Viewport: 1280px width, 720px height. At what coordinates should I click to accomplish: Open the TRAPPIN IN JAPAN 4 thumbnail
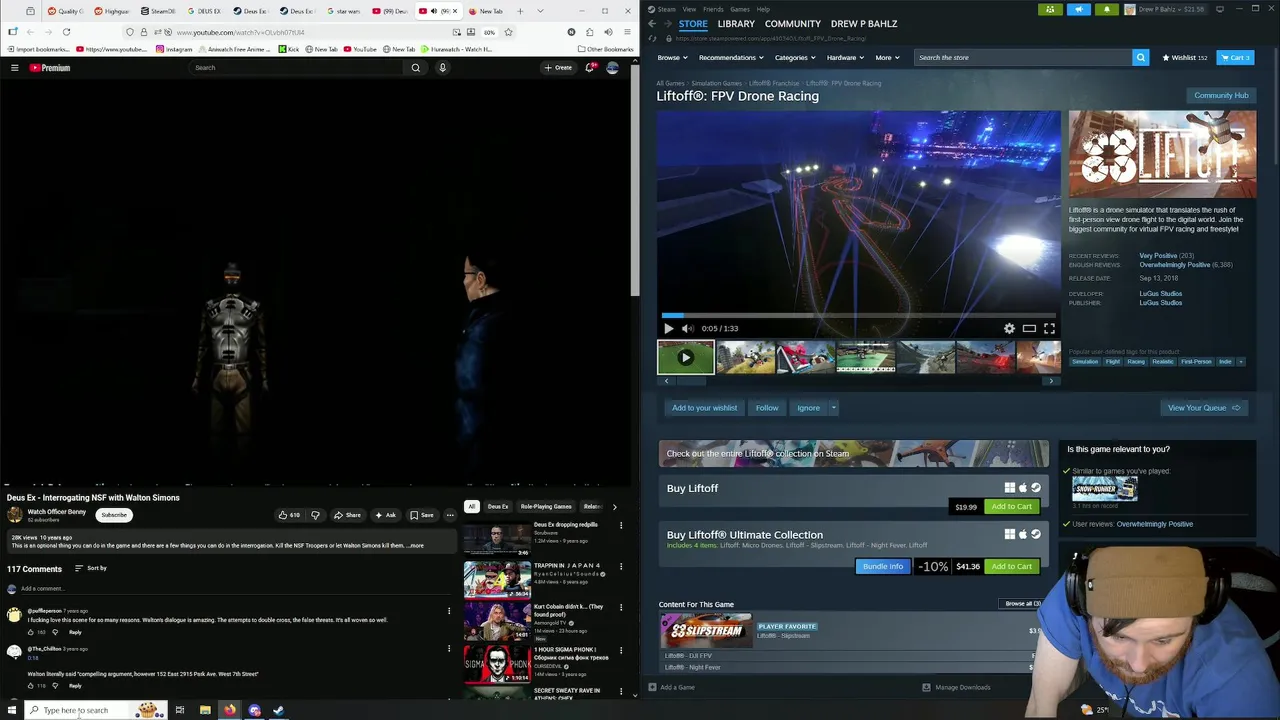497,579
